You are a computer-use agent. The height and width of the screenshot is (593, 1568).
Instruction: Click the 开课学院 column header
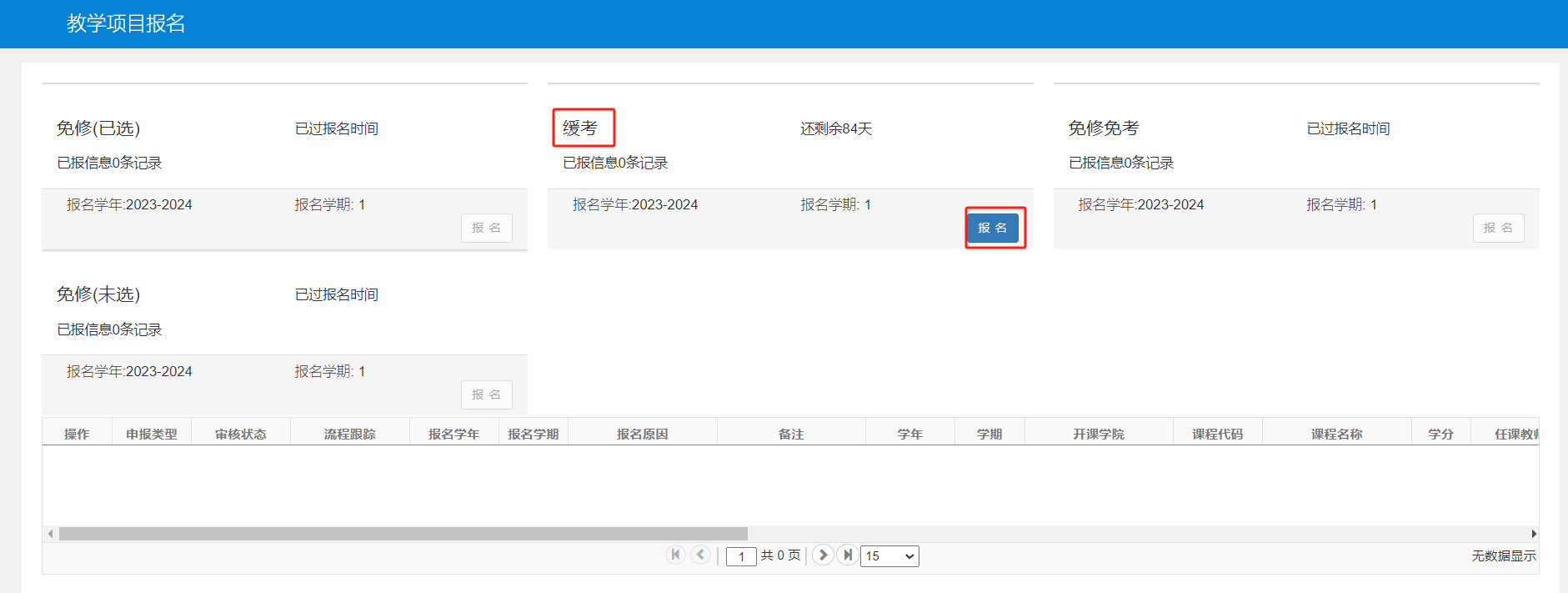click(1099, 434)
